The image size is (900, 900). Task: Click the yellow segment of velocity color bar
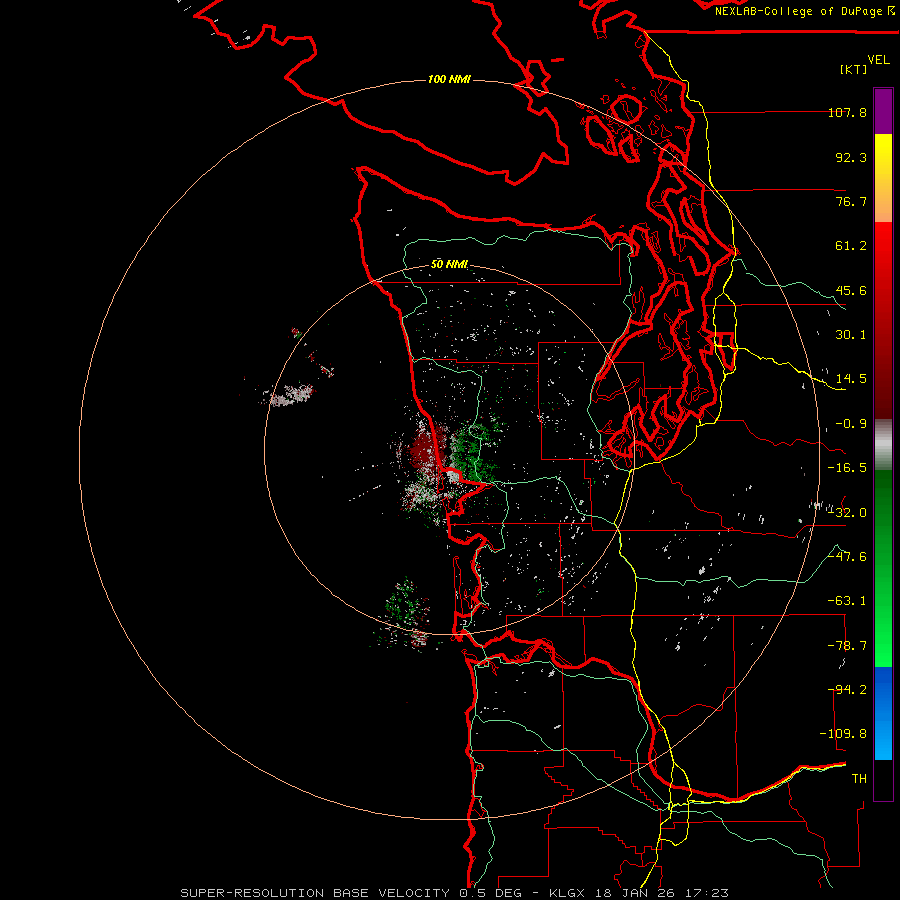[x=883, y=178]
